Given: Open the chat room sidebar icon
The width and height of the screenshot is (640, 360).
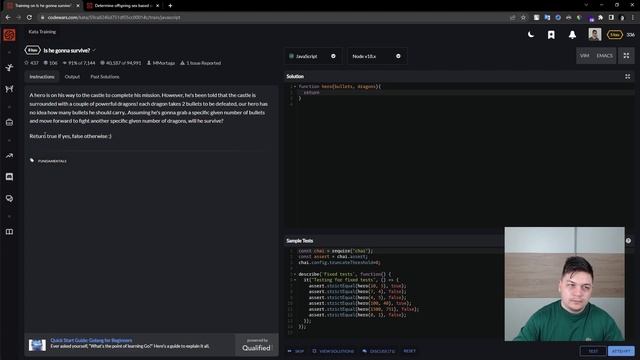Looking at the screenshot, I should 9,177.
